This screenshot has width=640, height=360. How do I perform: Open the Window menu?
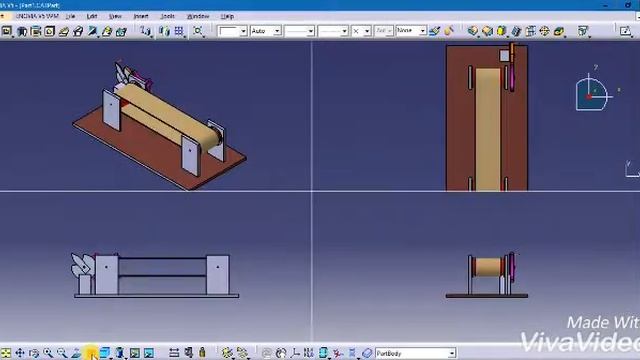point(198,16)
